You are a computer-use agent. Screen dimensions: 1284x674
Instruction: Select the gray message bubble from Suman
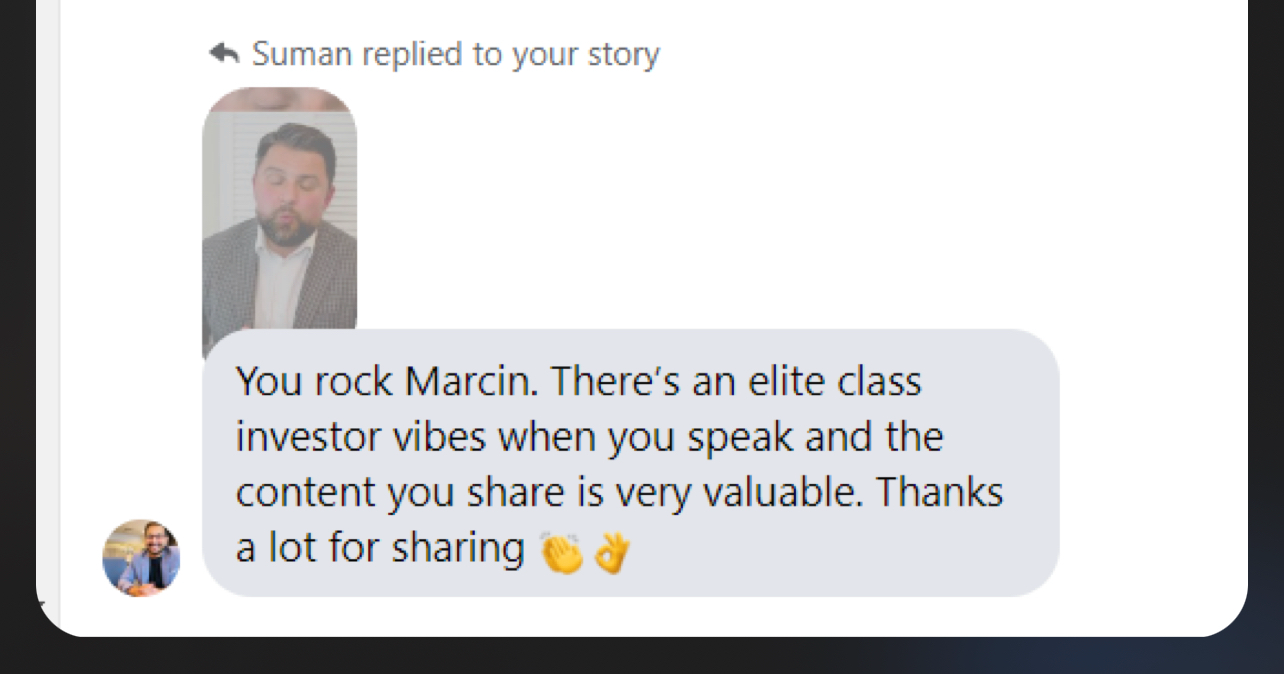pyautogui.click(x=630, y=463)
